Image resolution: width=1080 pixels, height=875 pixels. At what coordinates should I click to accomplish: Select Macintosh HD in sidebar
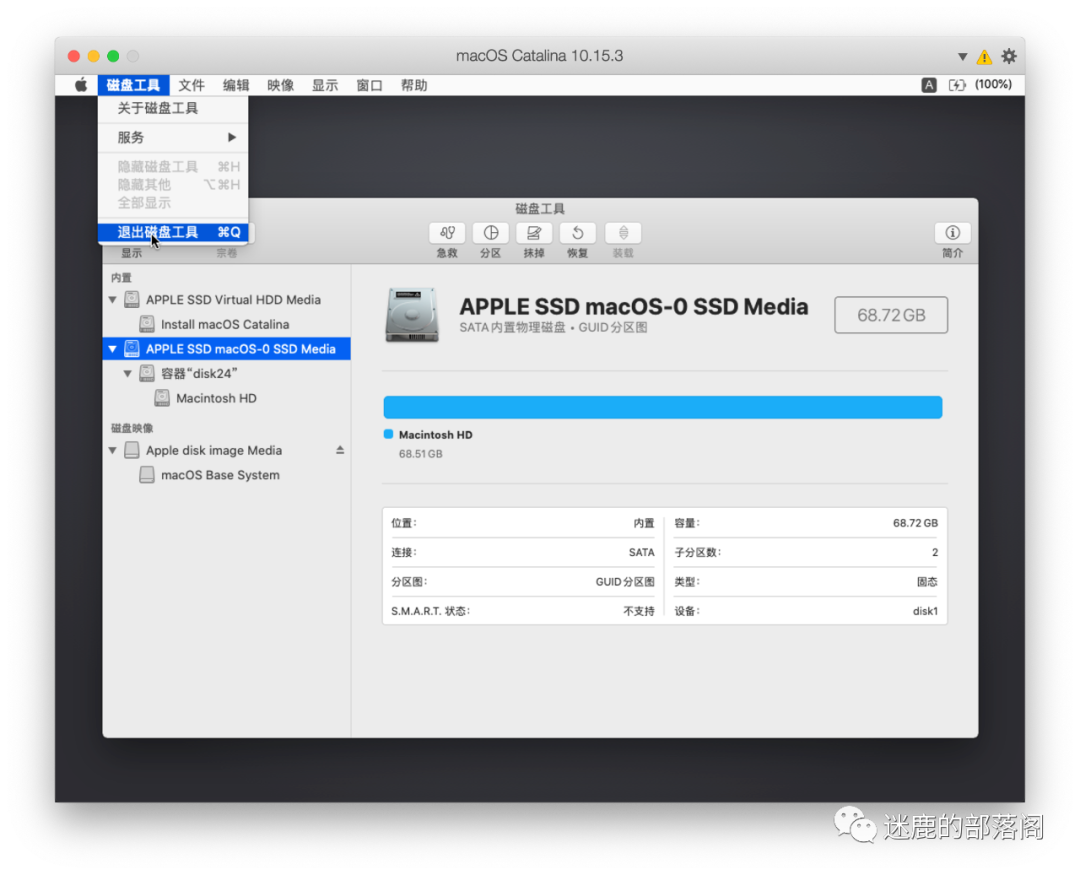tap(227, 398)
